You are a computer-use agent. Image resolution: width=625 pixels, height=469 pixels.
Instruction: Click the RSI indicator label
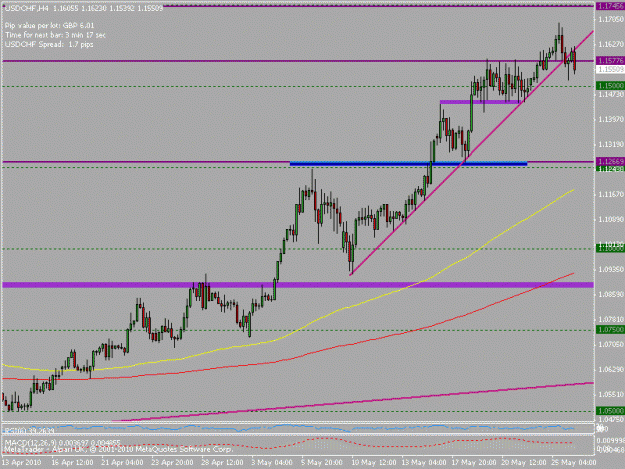click(x=29, y=431)
